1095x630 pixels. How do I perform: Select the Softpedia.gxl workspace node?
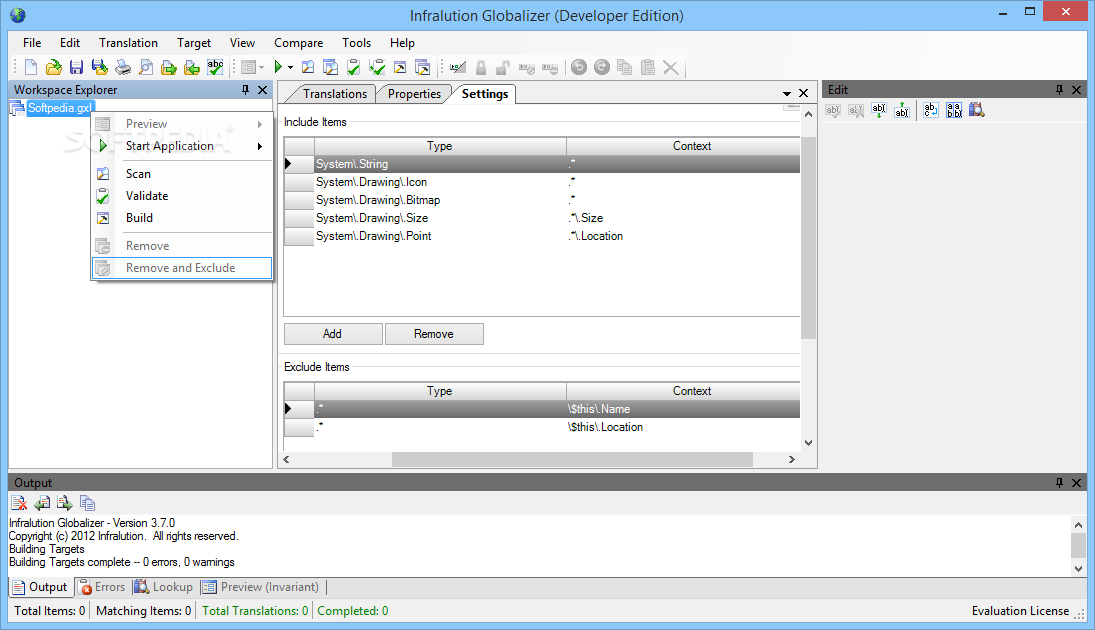[60, 108]
